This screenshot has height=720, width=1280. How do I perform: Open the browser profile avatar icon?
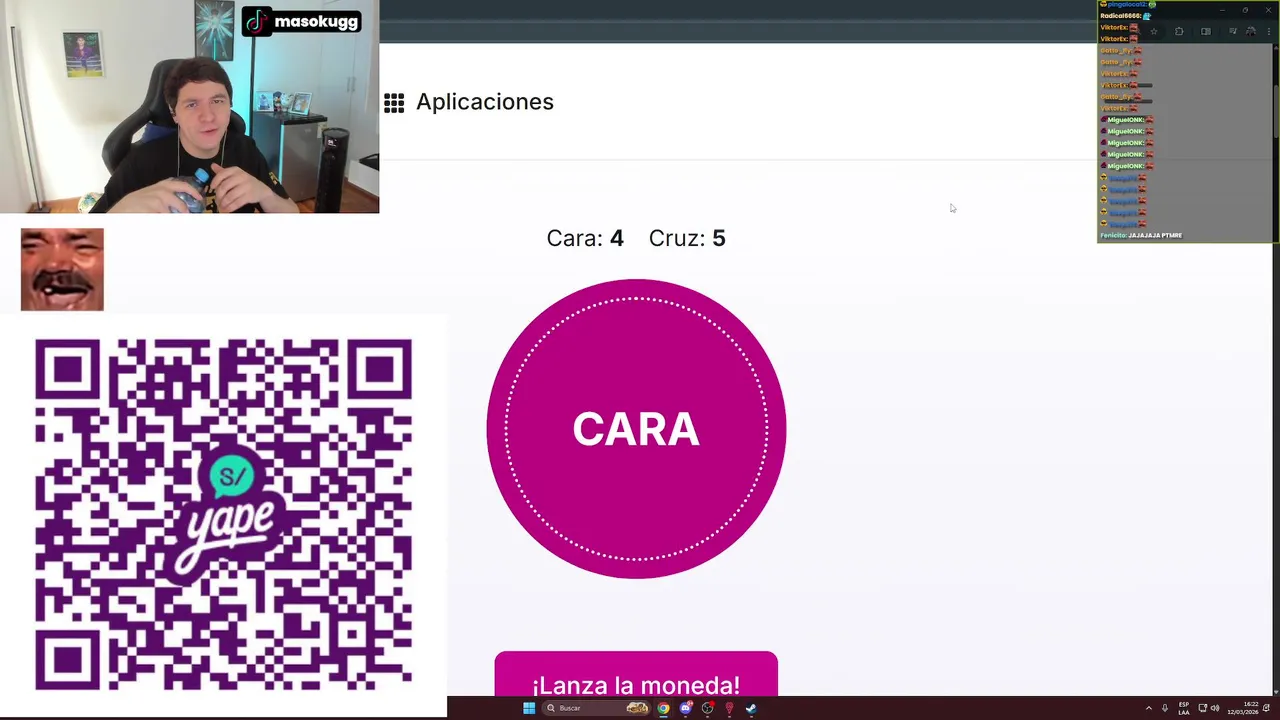(1250, 31)
